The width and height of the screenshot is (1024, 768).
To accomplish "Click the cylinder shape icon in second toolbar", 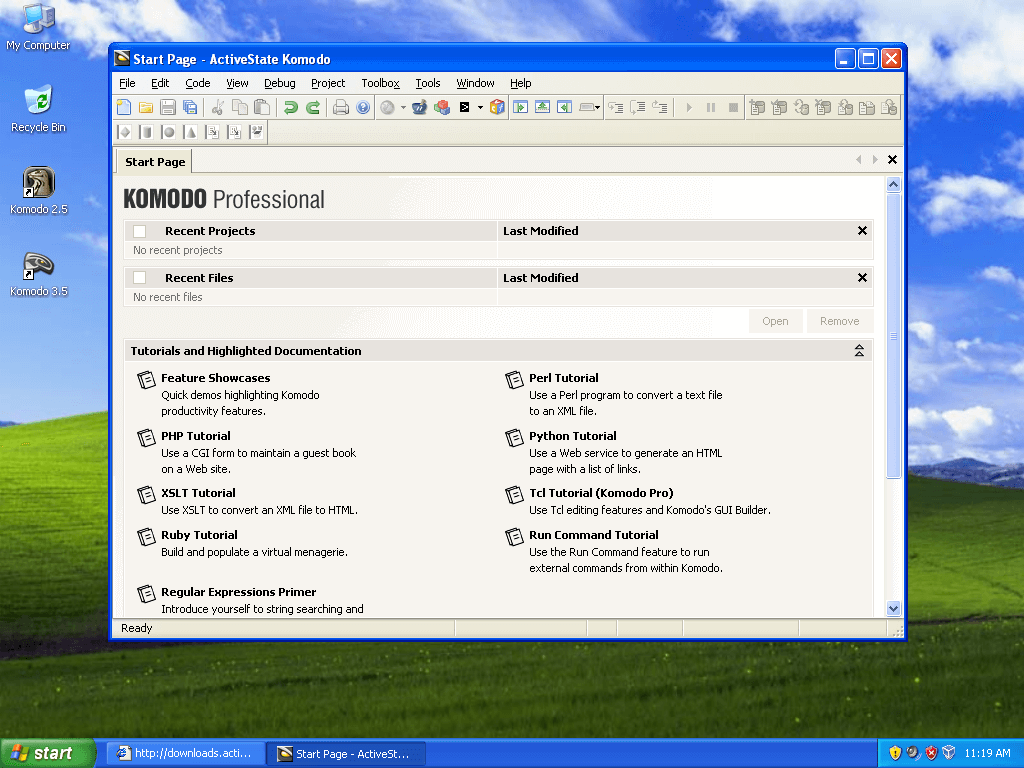I will coord(146,132).
